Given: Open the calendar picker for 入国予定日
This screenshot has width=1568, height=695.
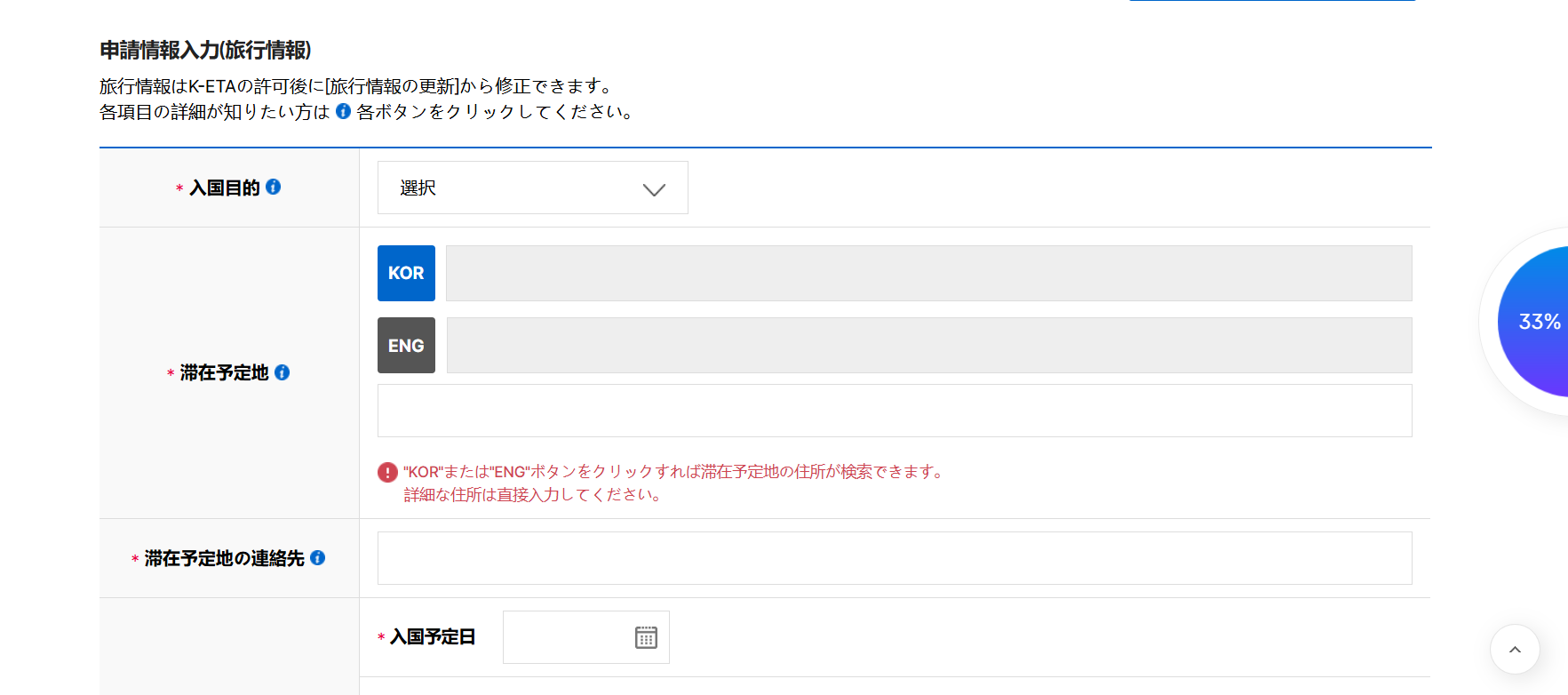Looking at the screenshot, I should 646,637.
